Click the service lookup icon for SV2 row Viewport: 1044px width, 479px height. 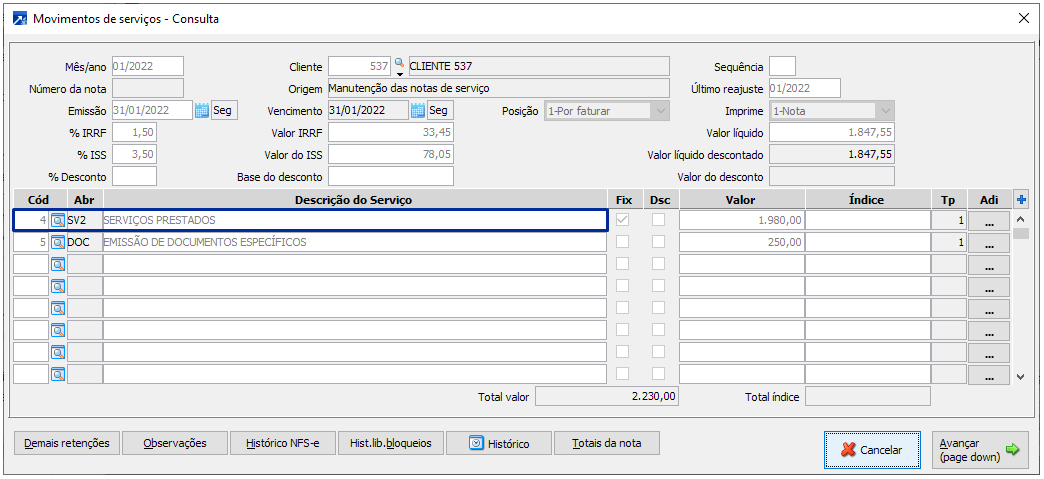pos(58,220)
